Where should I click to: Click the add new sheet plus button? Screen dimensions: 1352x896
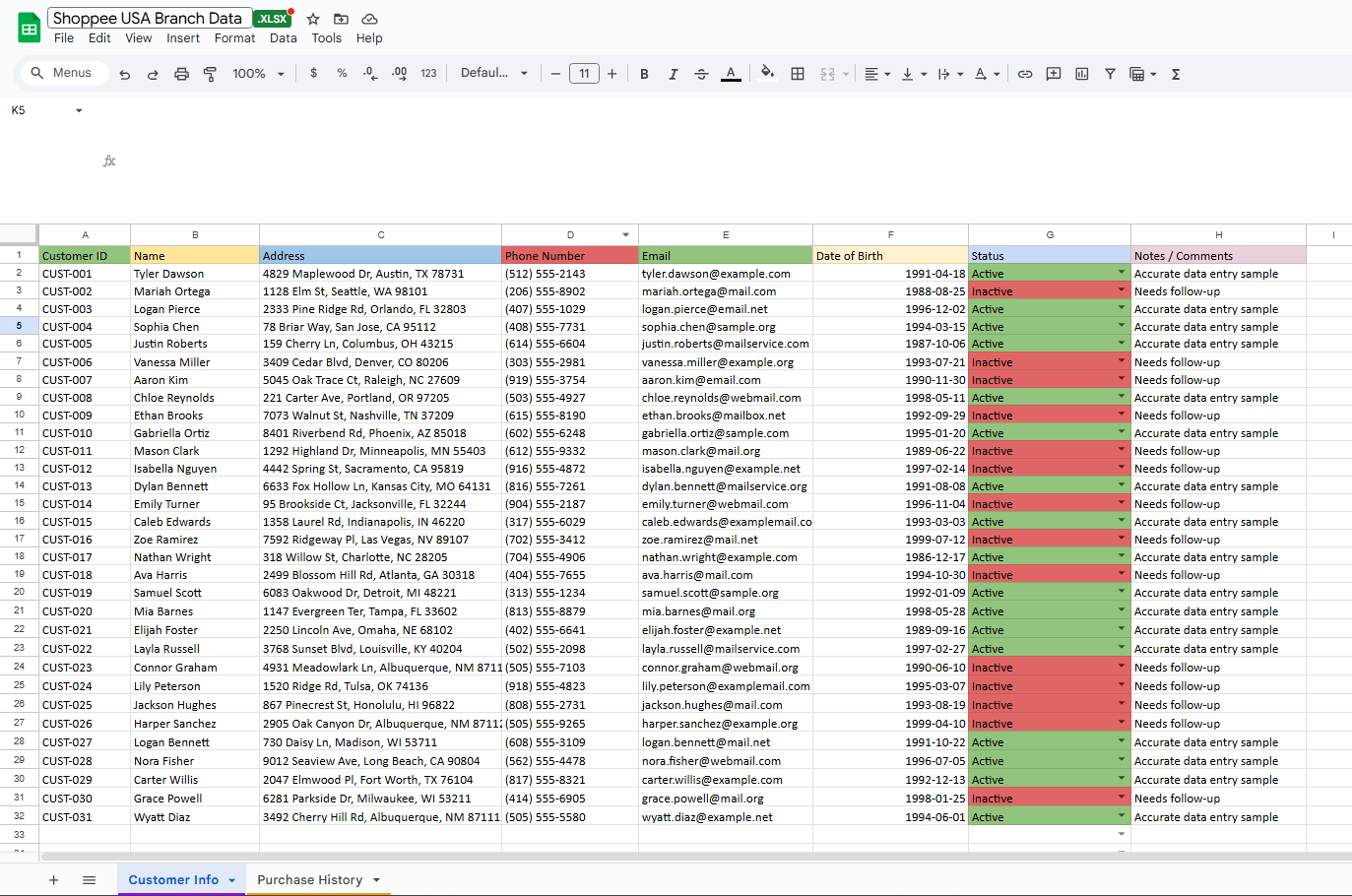(54, 880)
